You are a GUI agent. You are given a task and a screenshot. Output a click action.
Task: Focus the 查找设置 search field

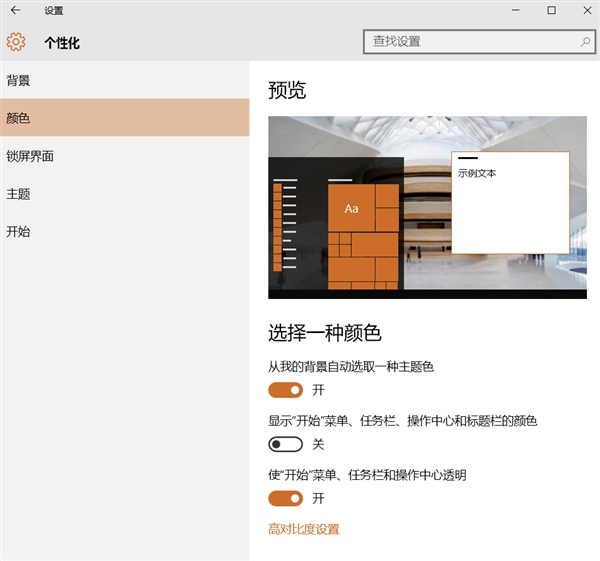[x=479, y=42]
